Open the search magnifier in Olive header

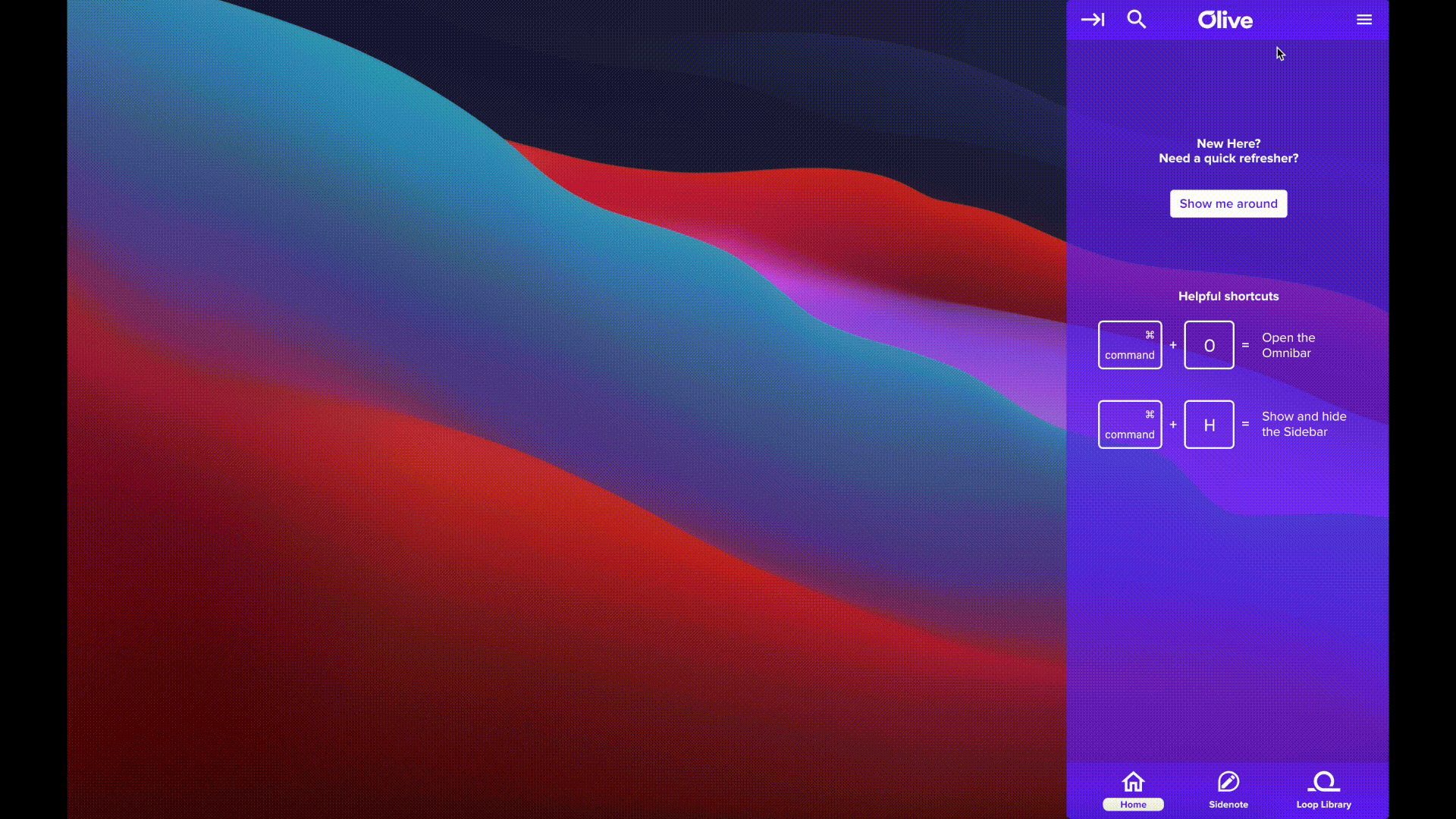(x=1136, y=19)
